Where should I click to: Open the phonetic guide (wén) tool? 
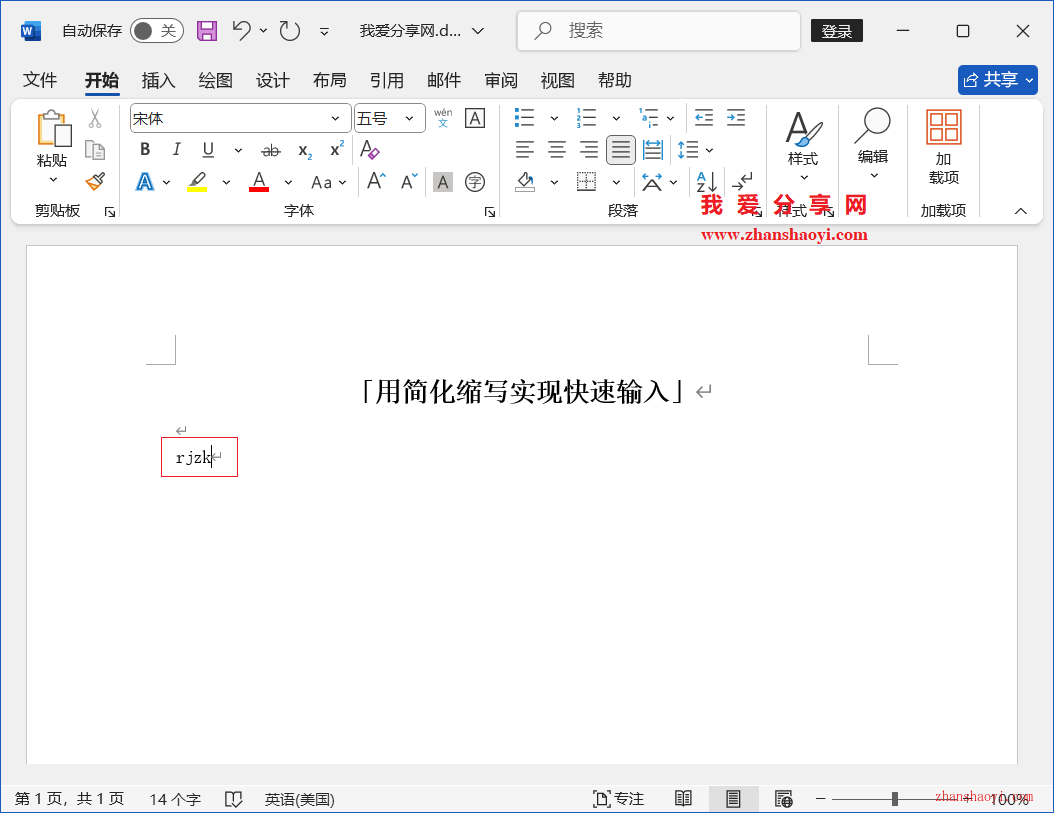click(x=443, y=118)
